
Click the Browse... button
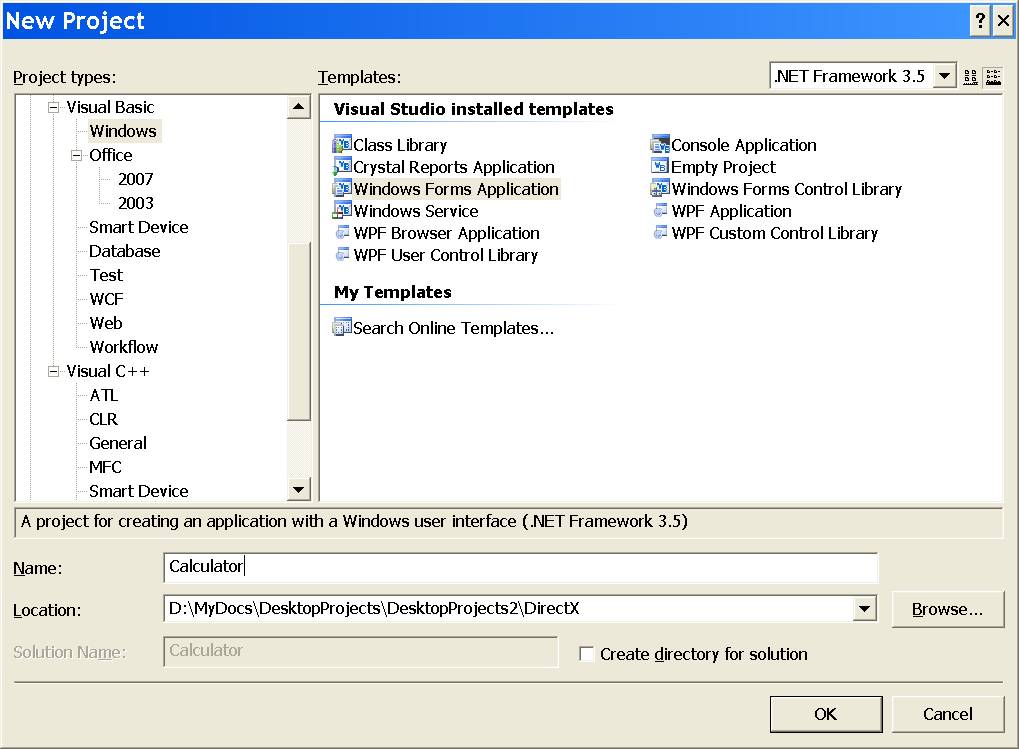(946, 609)
